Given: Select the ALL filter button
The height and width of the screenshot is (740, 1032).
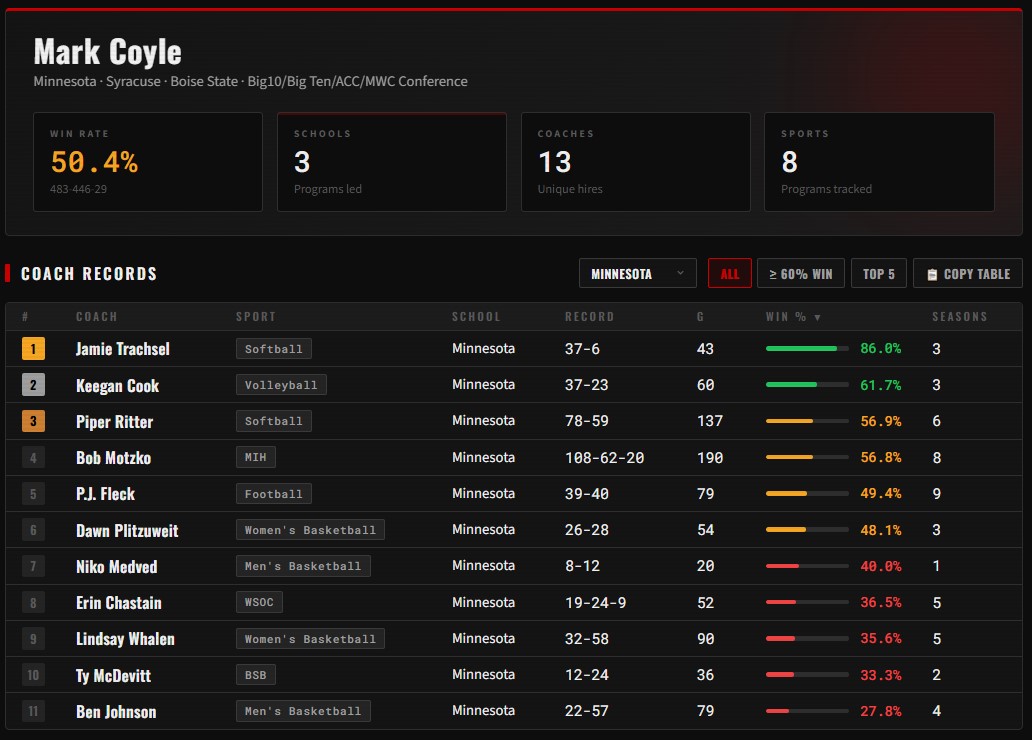Looking at the screenshot, I should [729, 273].
